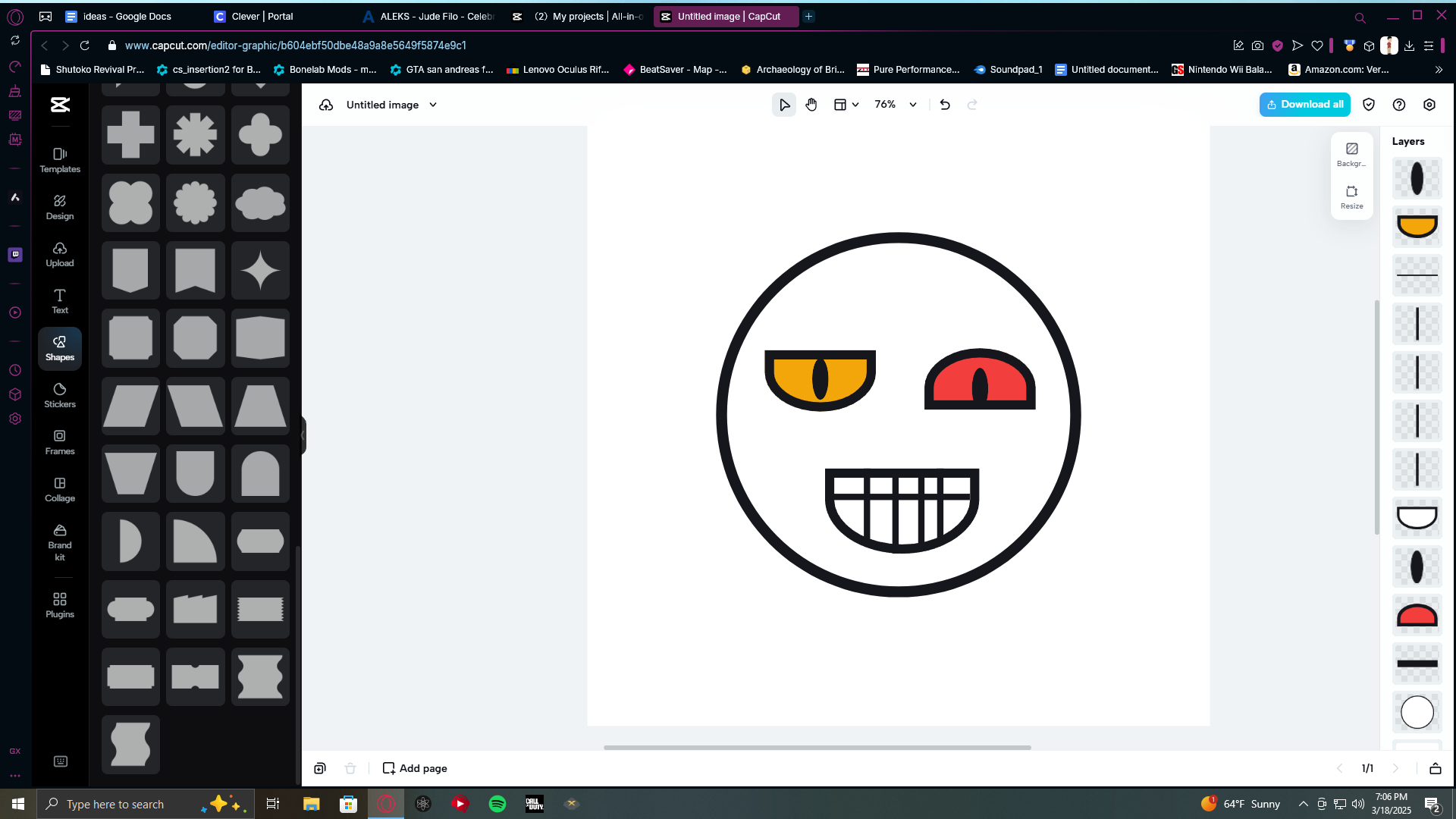This screenshot has height=819, width=1456.
Task: Open the Soundpad_1 bookmark
Action: click(1009, 69)
